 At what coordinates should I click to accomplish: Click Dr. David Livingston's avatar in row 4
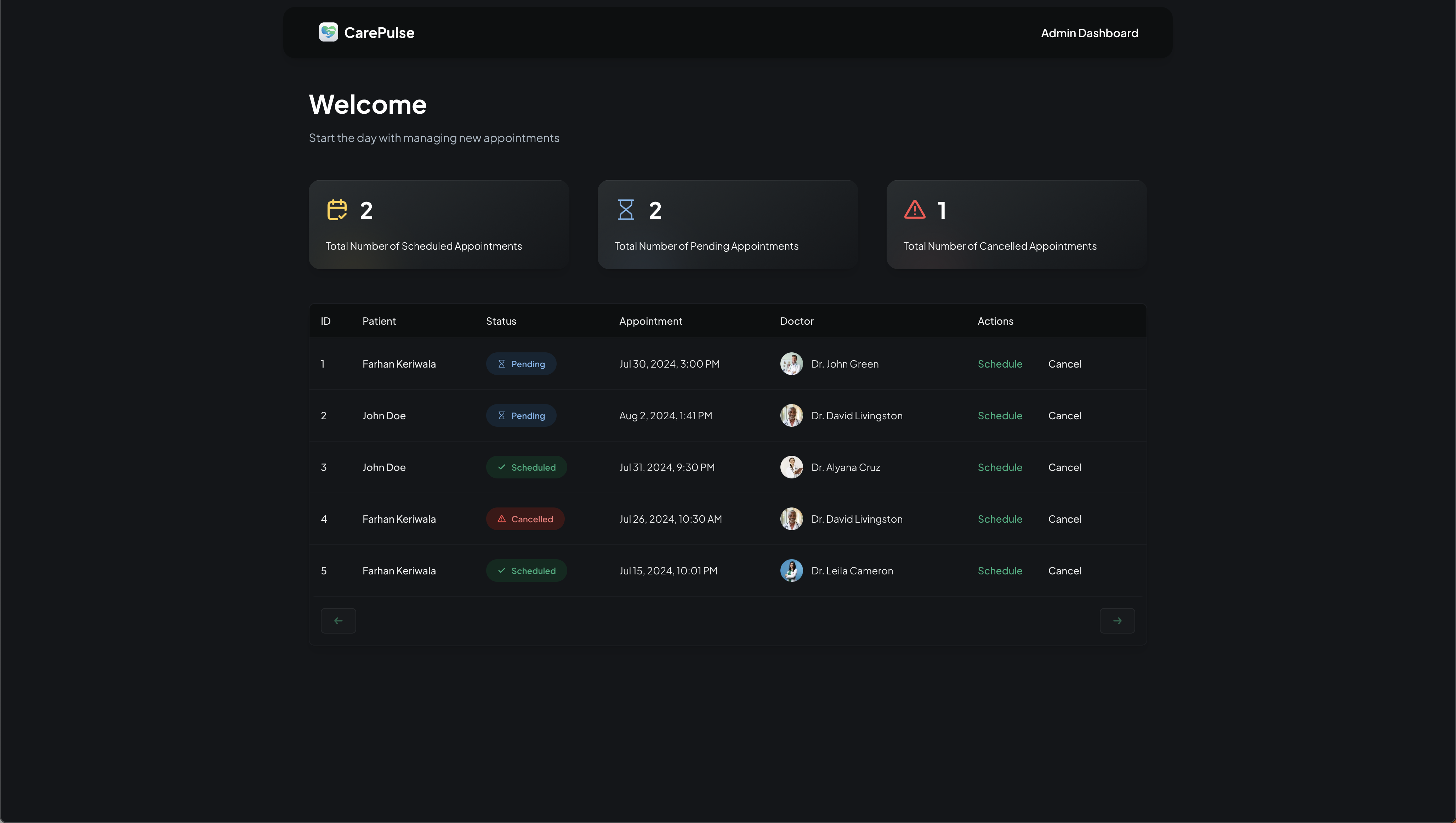[x=791, y=519]
